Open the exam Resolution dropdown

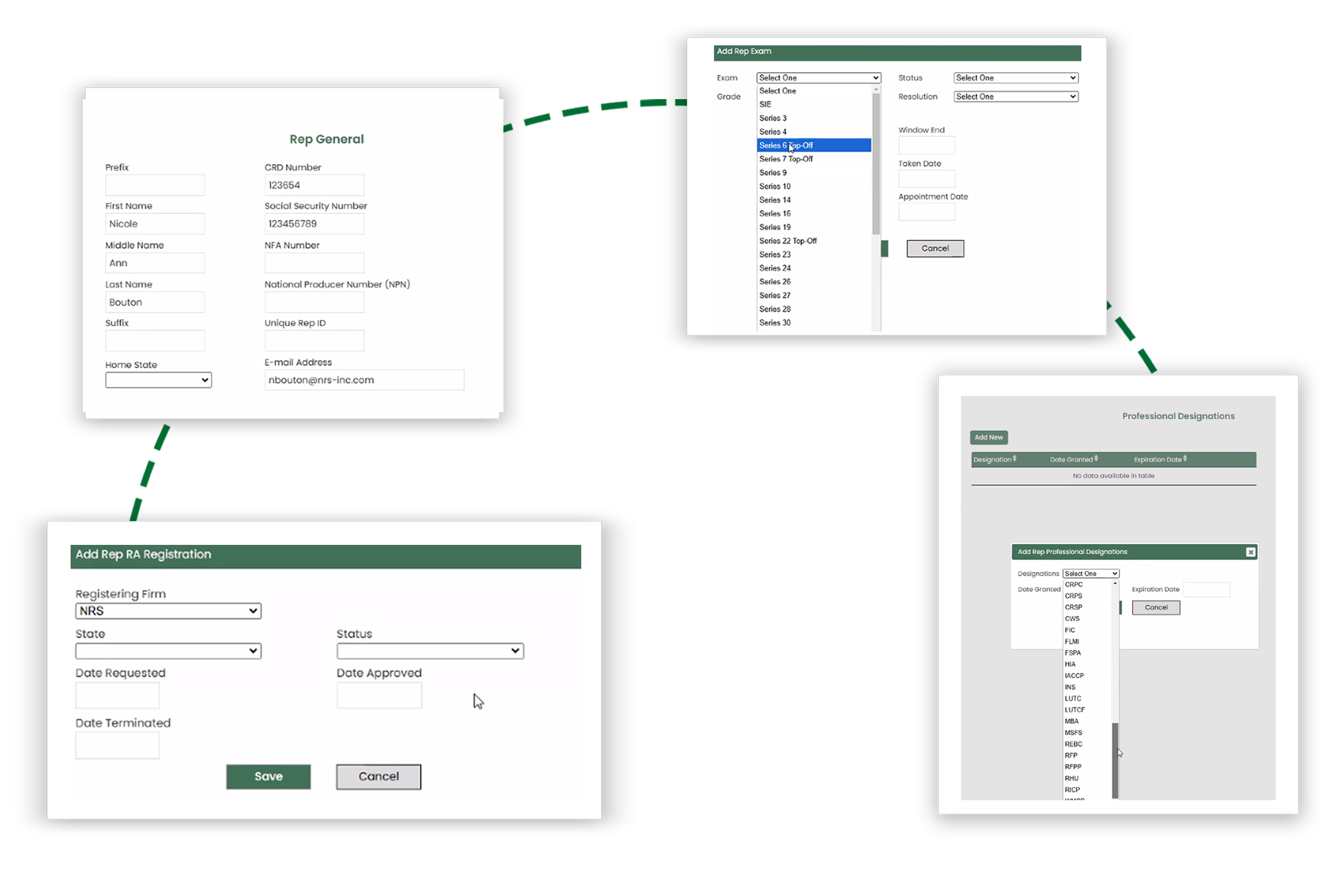pos(1015,96)
